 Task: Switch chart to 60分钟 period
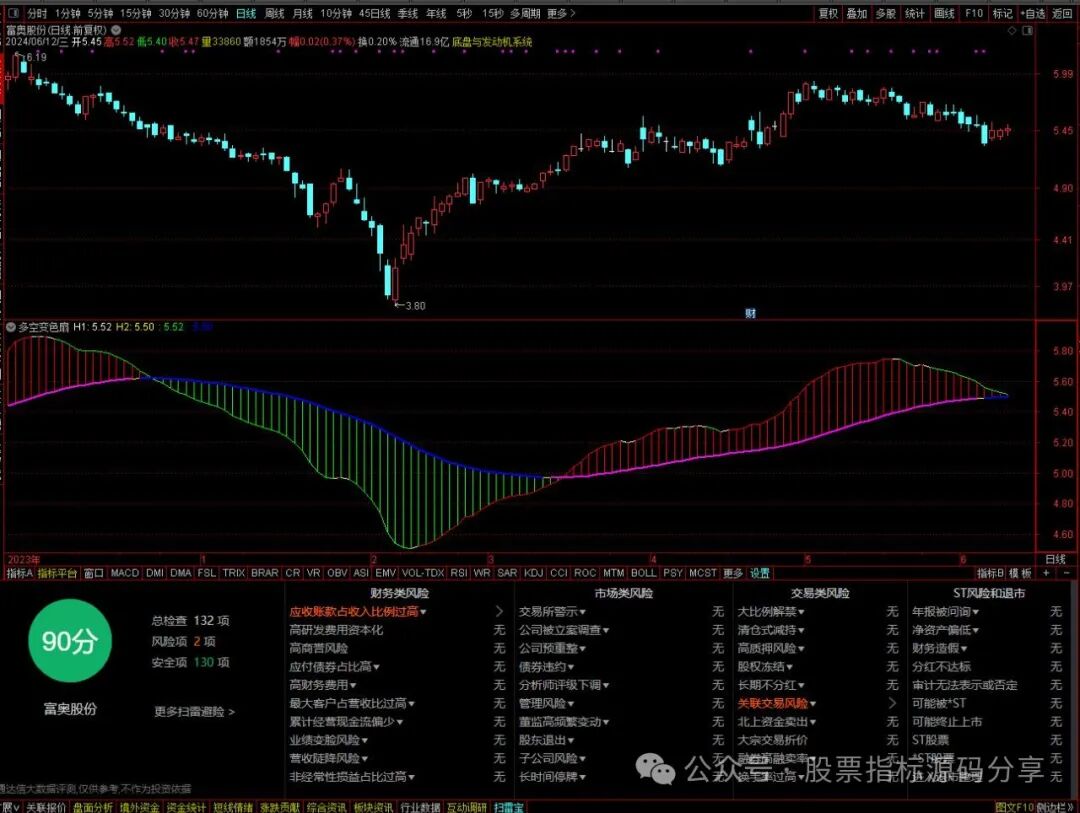212,13
